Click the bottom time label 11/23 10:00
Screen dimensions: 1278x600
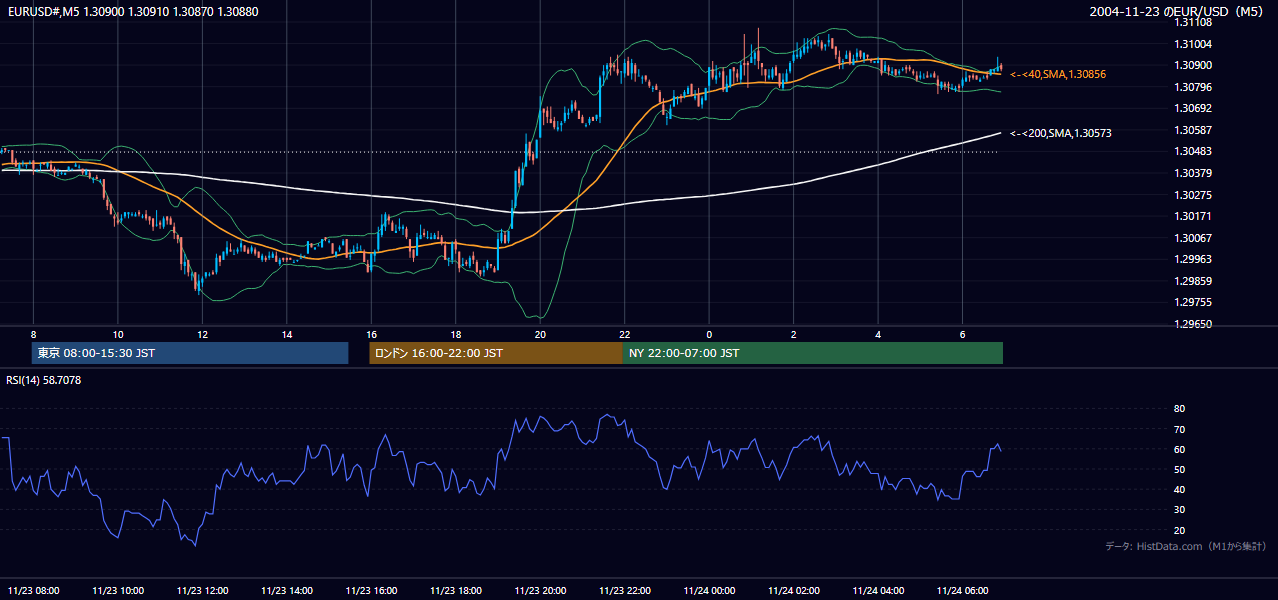pos(118,591)
